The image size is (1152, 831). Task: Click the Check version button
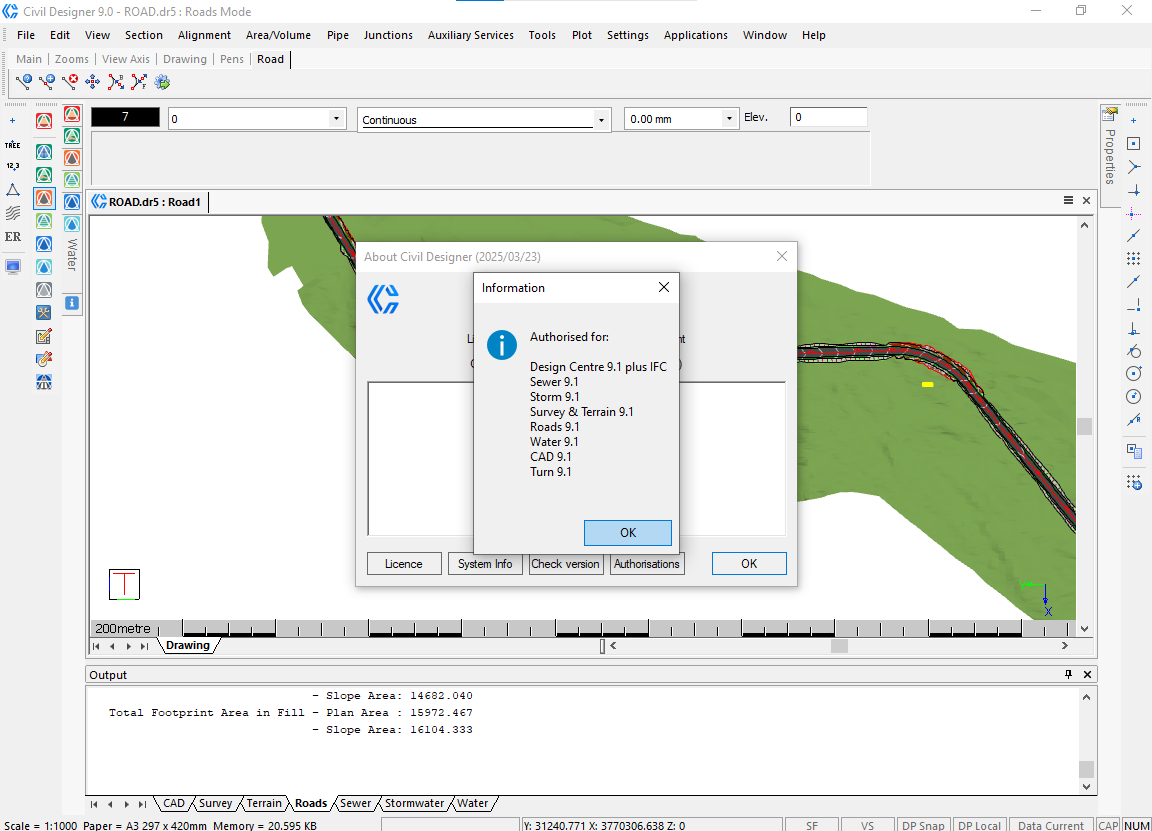[x=566, y=564]
